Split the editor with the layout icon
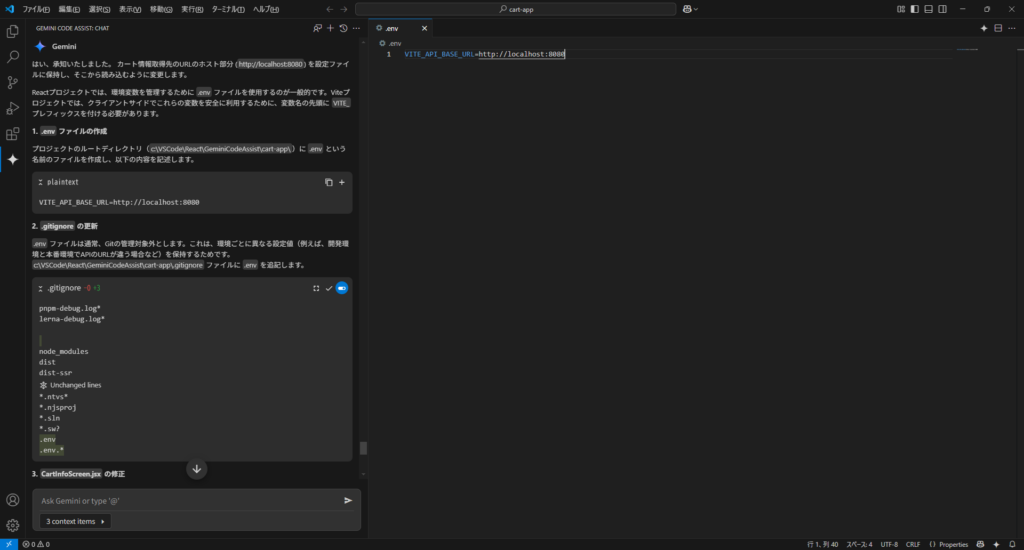The width and height of the screenshot is (1024, 550). pyautogui.click(x=998, y=28)
